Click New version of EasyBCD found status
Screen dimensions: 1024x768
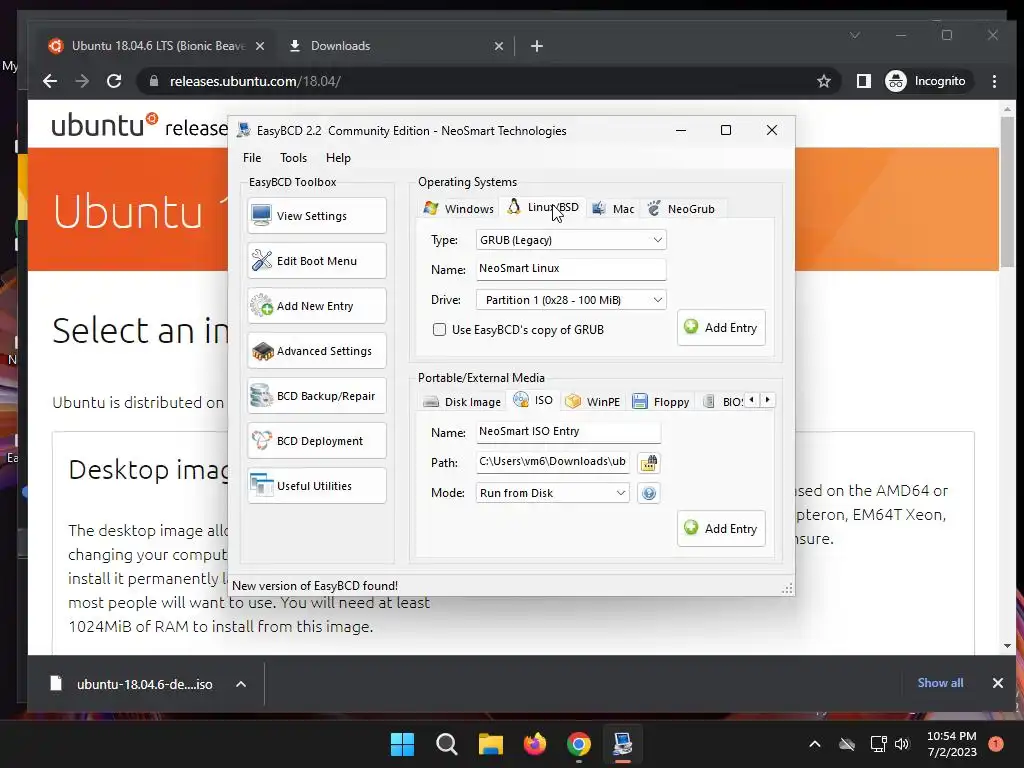pyautogui.click(x=315, y=586)
